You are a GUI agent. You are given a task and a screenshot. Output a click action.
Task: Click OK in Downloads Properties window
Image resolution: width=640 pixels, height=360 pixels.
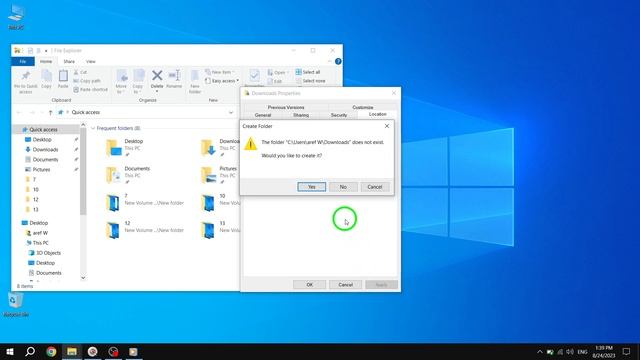coord(309,284)
